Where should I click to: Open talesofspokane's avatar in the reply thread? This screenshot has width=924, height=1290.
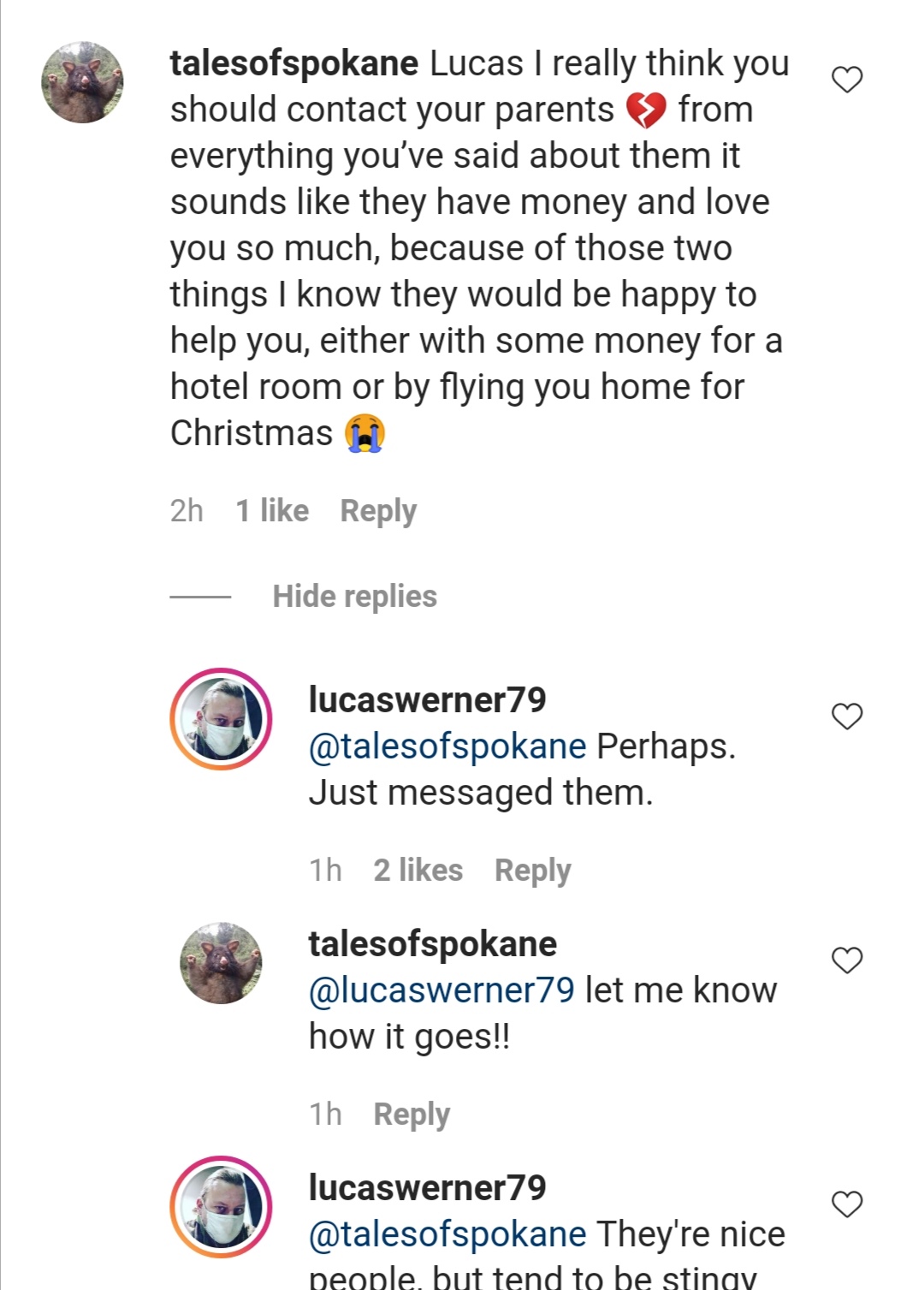click(222, 963)
